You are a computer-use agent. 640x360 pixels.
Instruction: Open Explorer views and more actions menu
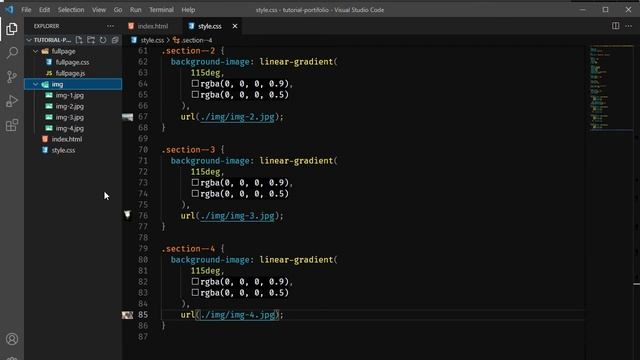[x=111, y=26]
